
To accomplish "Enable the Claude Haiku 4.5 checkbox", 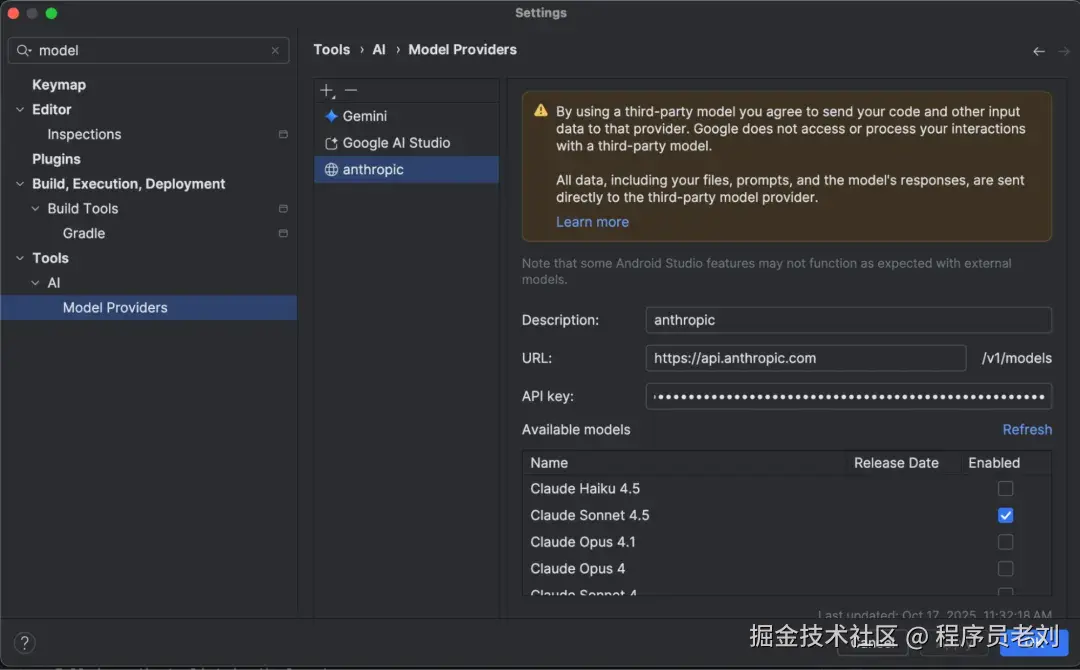I will coord(1005,489).
